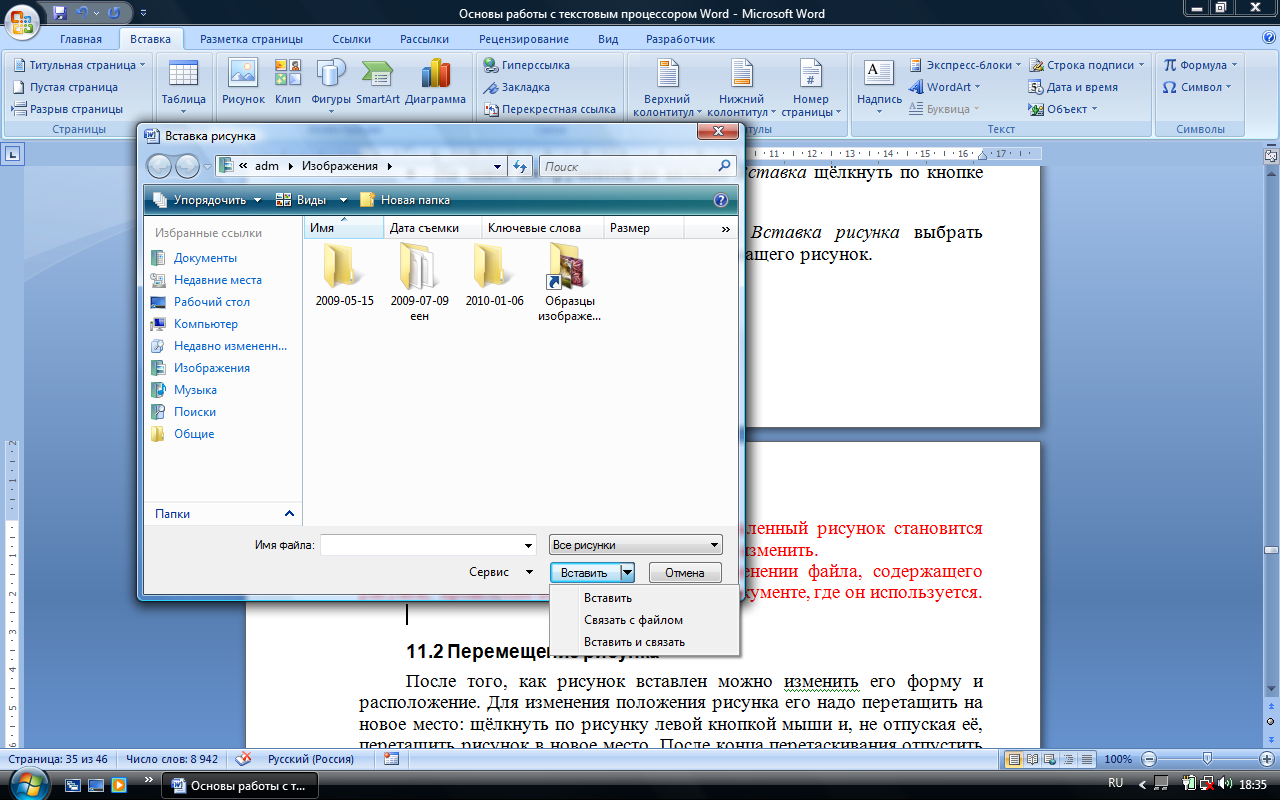Expand the Имя файла dropdown arrow
Viewport: 1280px width, 800px height.
coord(529,545)
